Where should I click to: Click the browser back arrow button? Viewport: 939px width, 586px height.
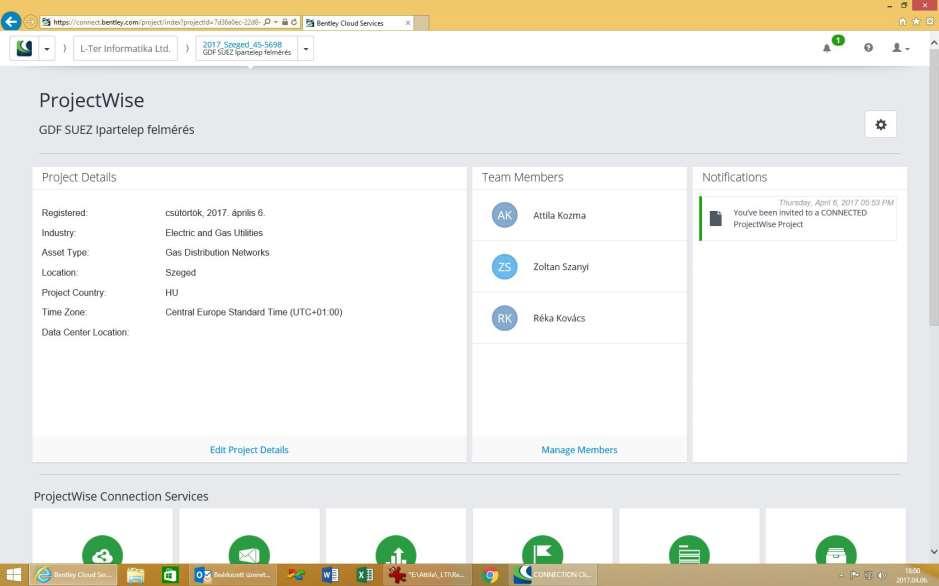(11, 22)
